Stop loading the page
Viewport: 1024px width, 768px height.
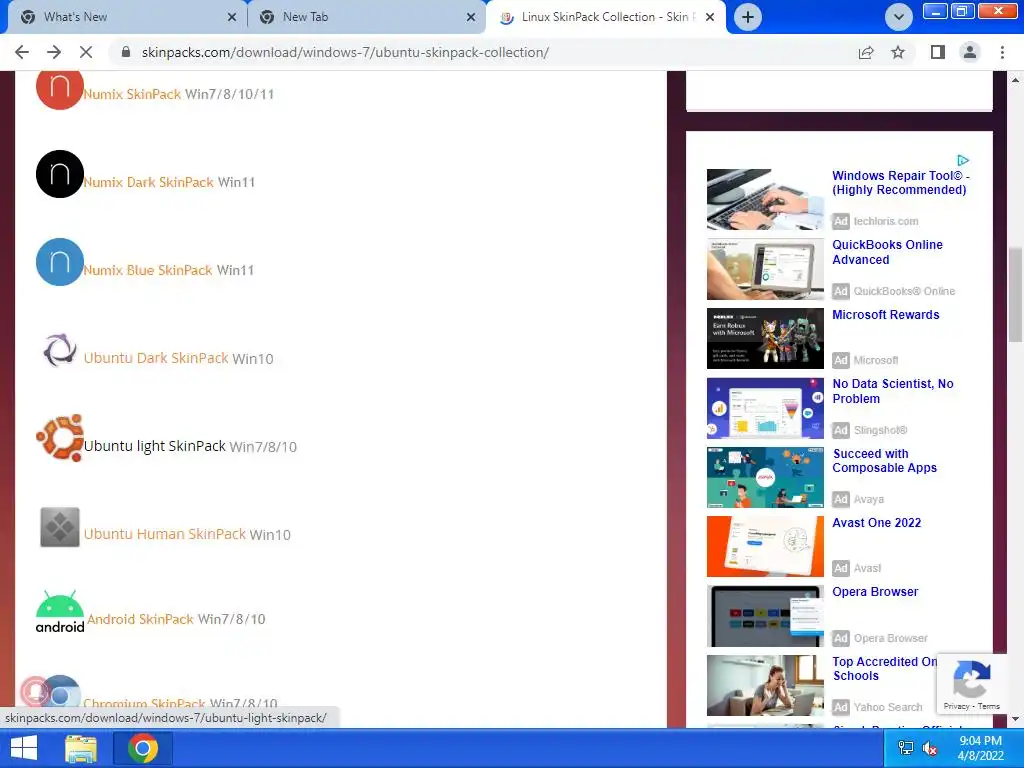(x=86, y=52)
